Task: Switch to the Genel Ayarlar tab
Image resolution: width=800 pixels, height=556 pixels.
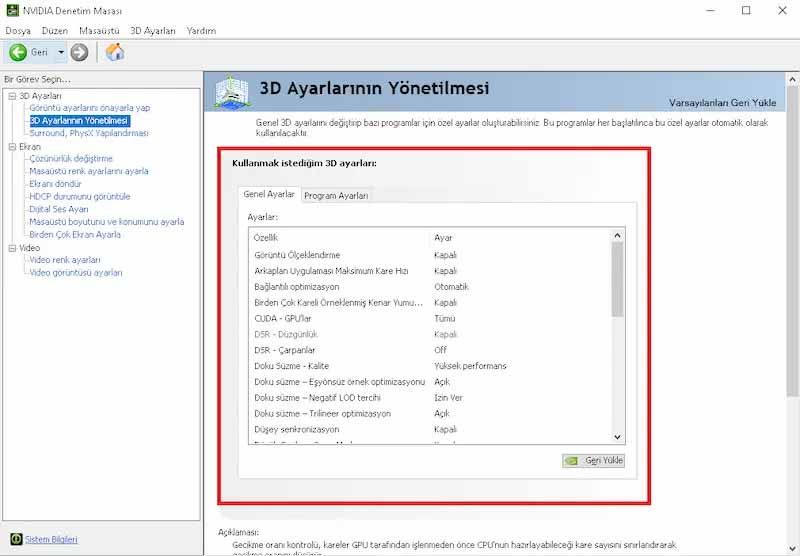Action: (x=269, y=194)
